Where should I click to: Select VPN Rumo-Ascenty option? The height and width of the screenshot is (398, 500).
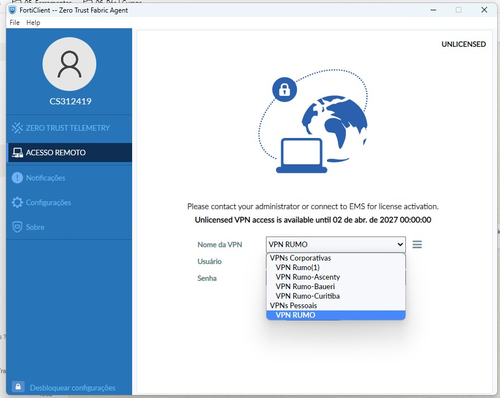[x=336, y=277]
